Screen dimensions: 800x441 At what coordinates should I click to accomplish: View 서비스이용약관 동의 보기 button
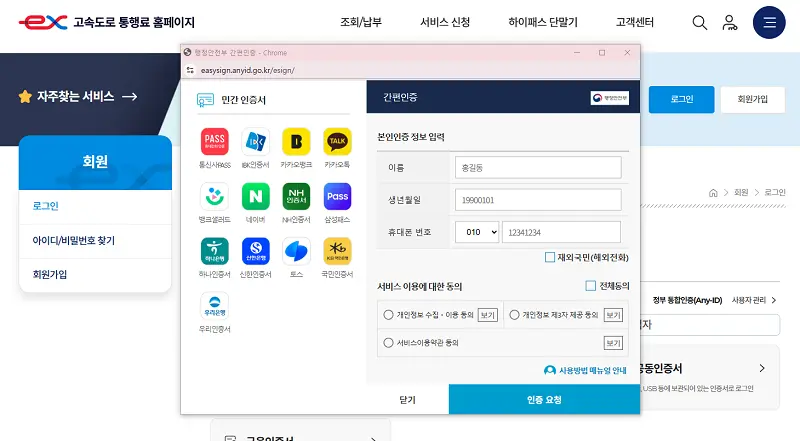coord(613,343)
